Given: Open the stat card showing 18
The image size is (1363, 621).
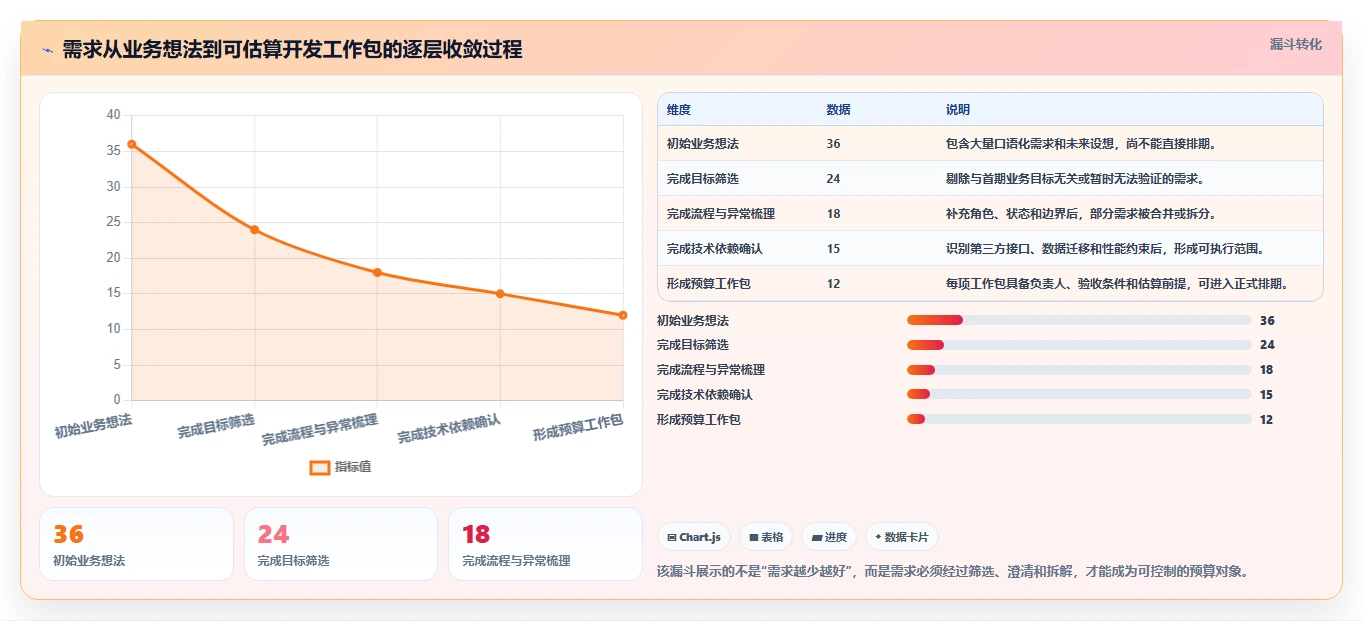Looking at the screenshot, I should point(545,544).
